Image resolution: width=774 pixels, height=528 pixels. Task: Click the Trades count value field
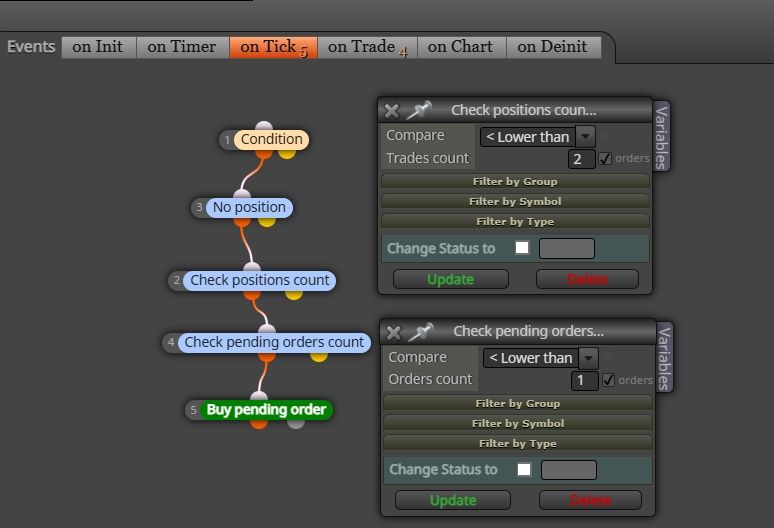click(x=581, y=159)
